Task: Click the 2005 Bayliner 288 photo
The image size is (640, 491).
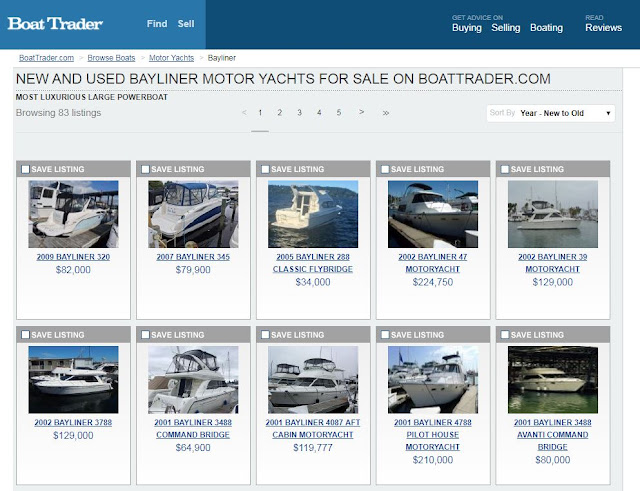Action: click(313, 214)
